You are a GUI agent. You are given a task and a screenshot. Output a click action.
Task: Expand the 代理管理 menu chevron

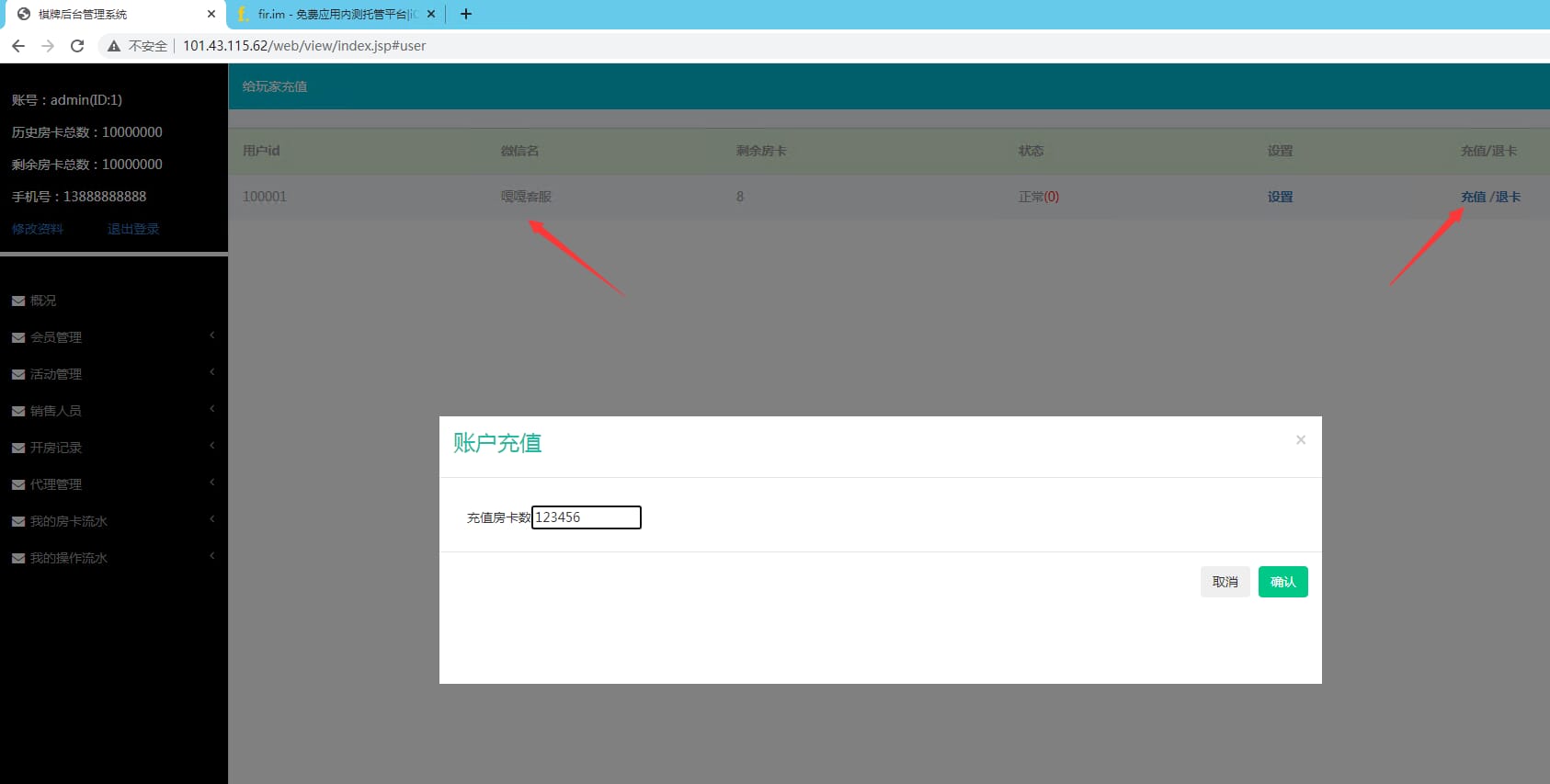[212, 483]
